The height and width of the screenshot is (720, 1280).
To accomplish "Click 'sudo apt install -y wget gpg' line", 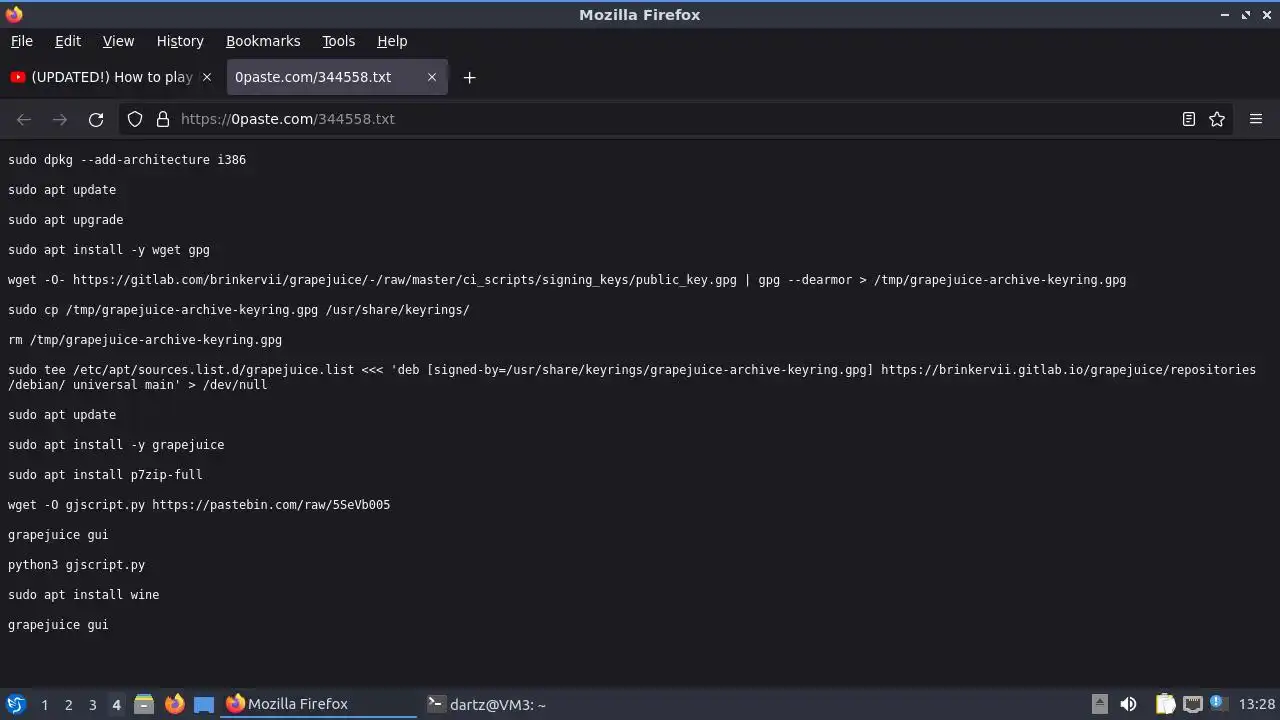I will click(109, 250).
